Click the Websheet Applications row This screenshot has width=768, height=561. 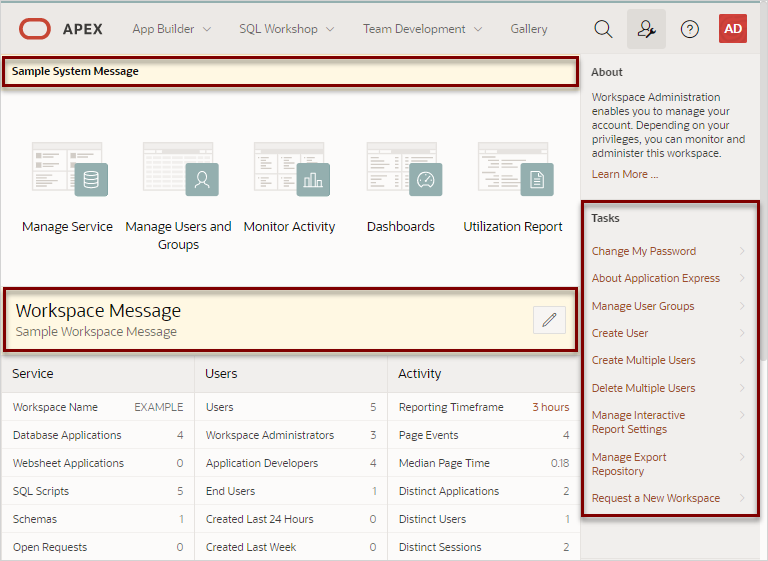pos(98,463)
